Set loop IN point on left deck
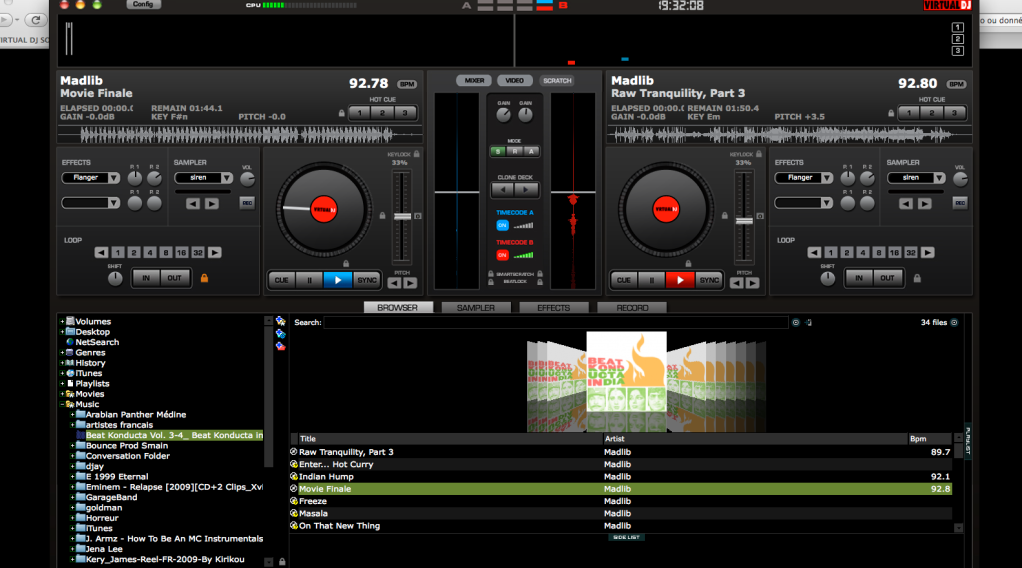Screen dimensions: 1022x568 (x=146, y=278)
